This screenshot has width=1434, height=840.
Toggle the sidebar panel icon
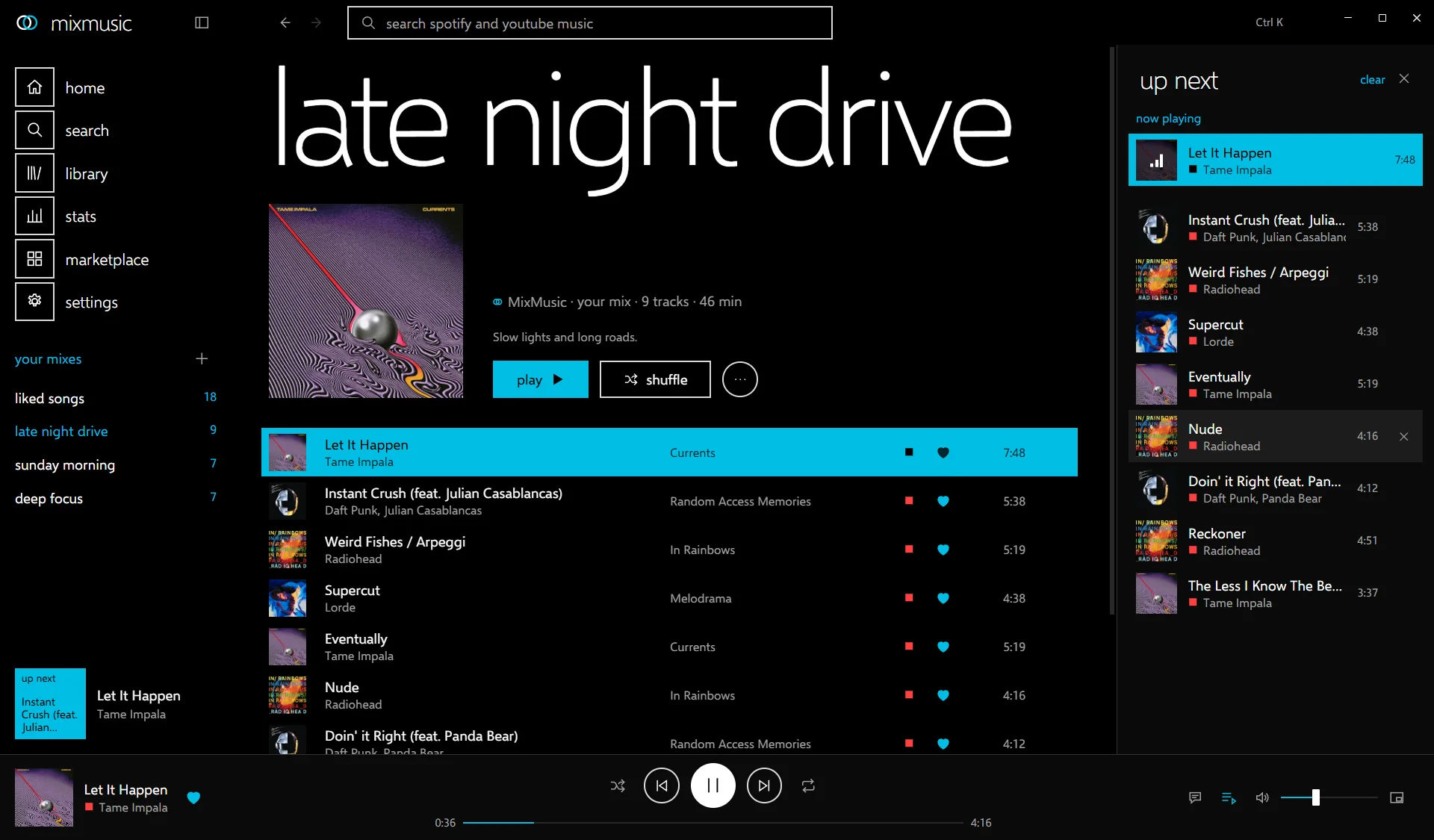(202, 22)
